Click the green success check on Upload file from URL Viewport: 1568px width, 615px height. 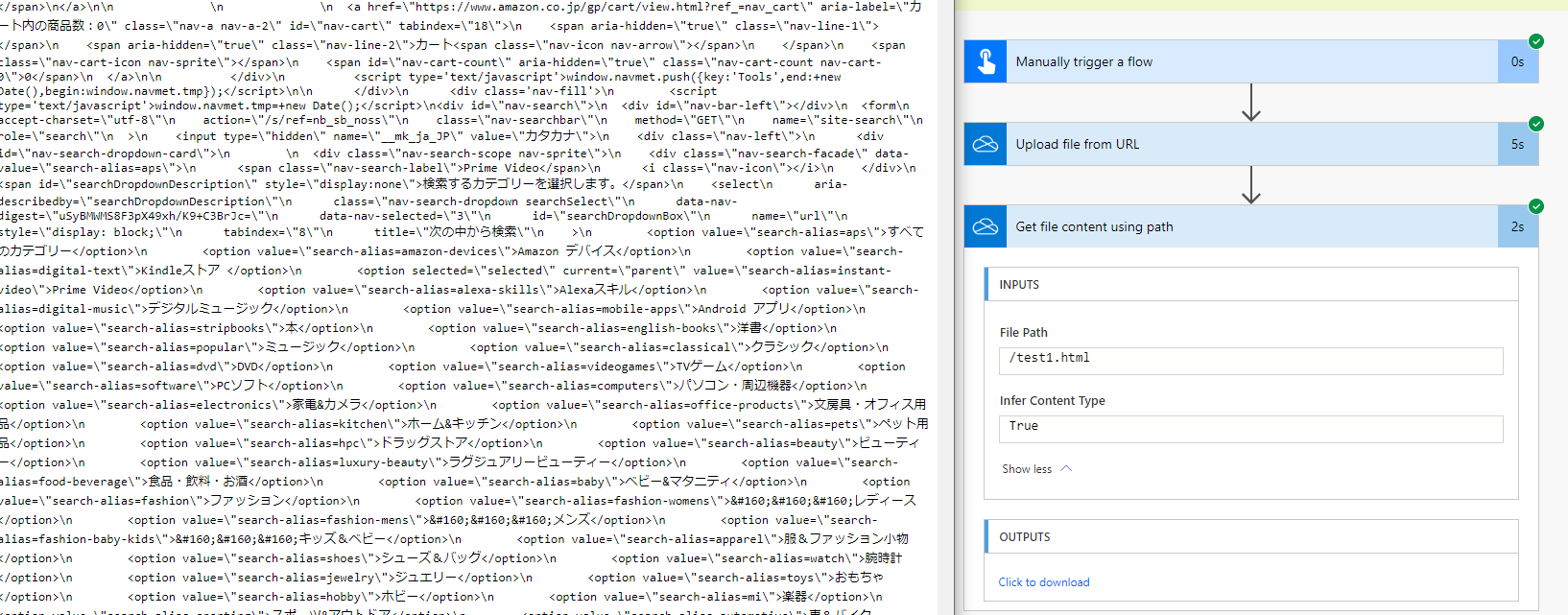coord(1536,124)
